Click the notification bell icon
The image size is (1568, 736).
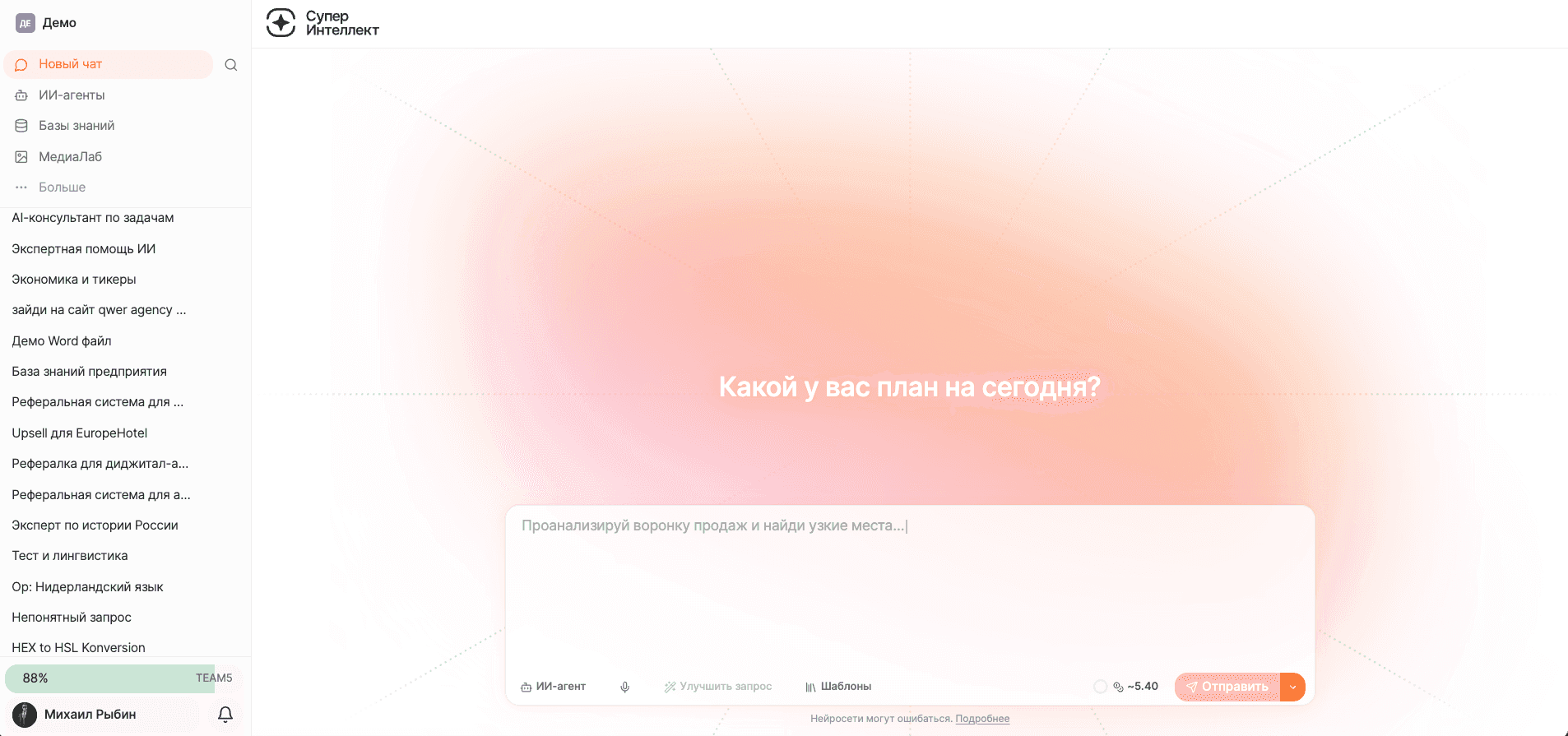click(x=225, y=715)
